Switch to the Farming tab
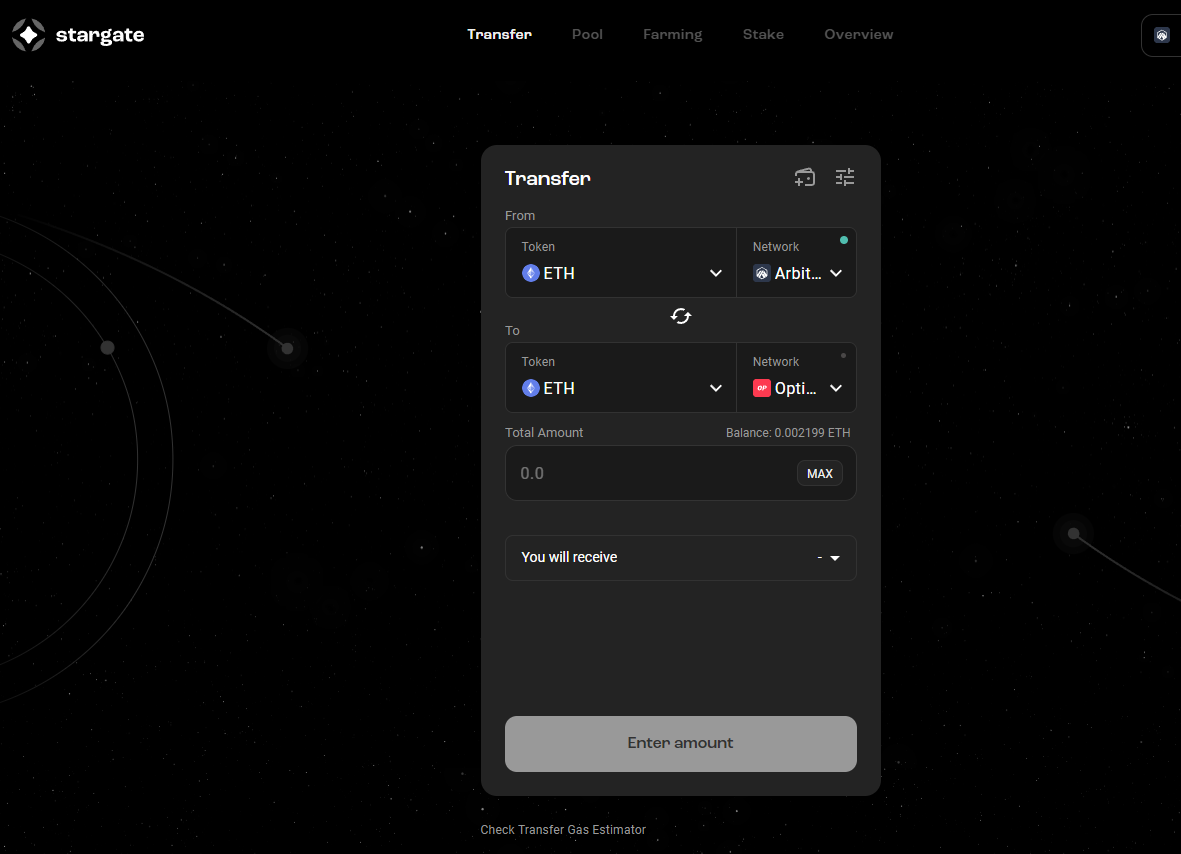1181x854 pixels. [x=673, y=35]
